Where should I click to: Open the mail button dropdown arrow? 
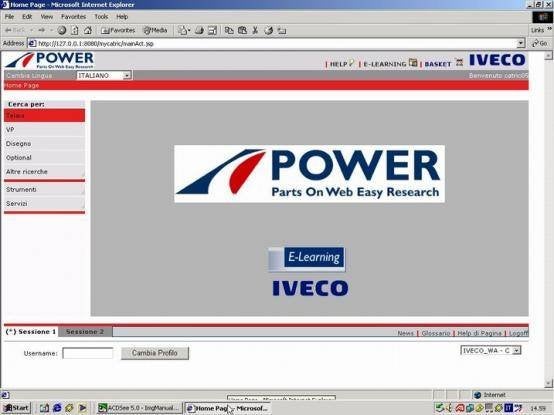(189, 31)
